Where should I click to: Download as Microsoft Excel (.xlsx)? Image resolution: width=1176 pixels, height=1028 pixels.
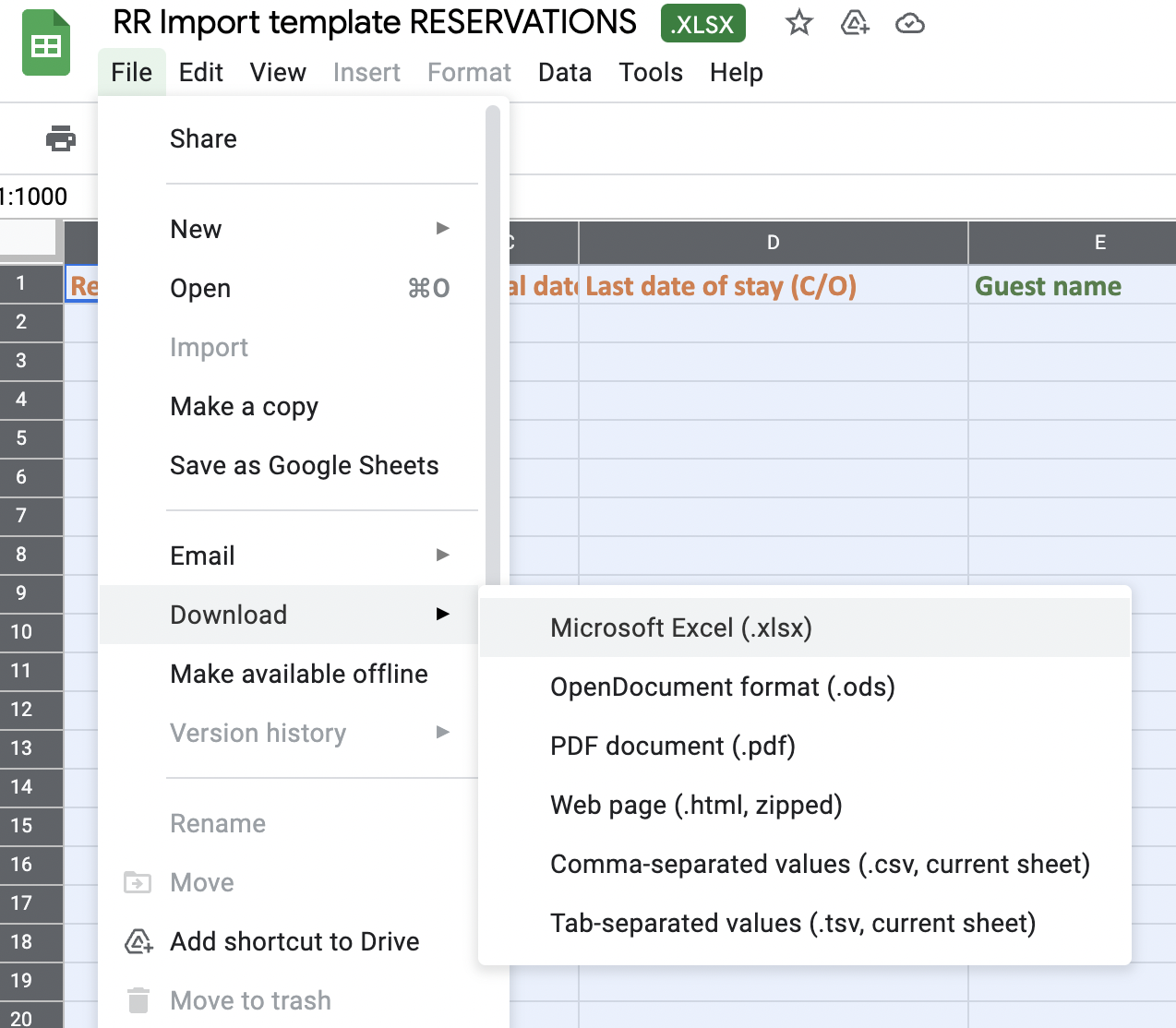[805, 628]
